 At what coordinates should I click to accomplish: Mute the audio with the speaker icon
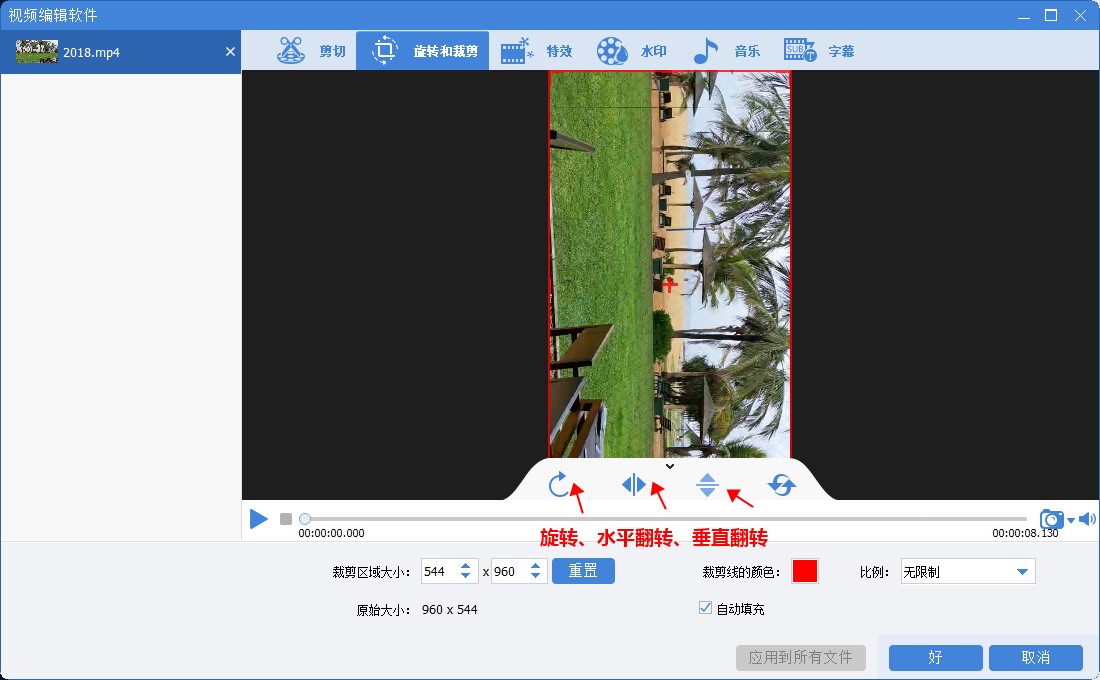pos(1087,519)
